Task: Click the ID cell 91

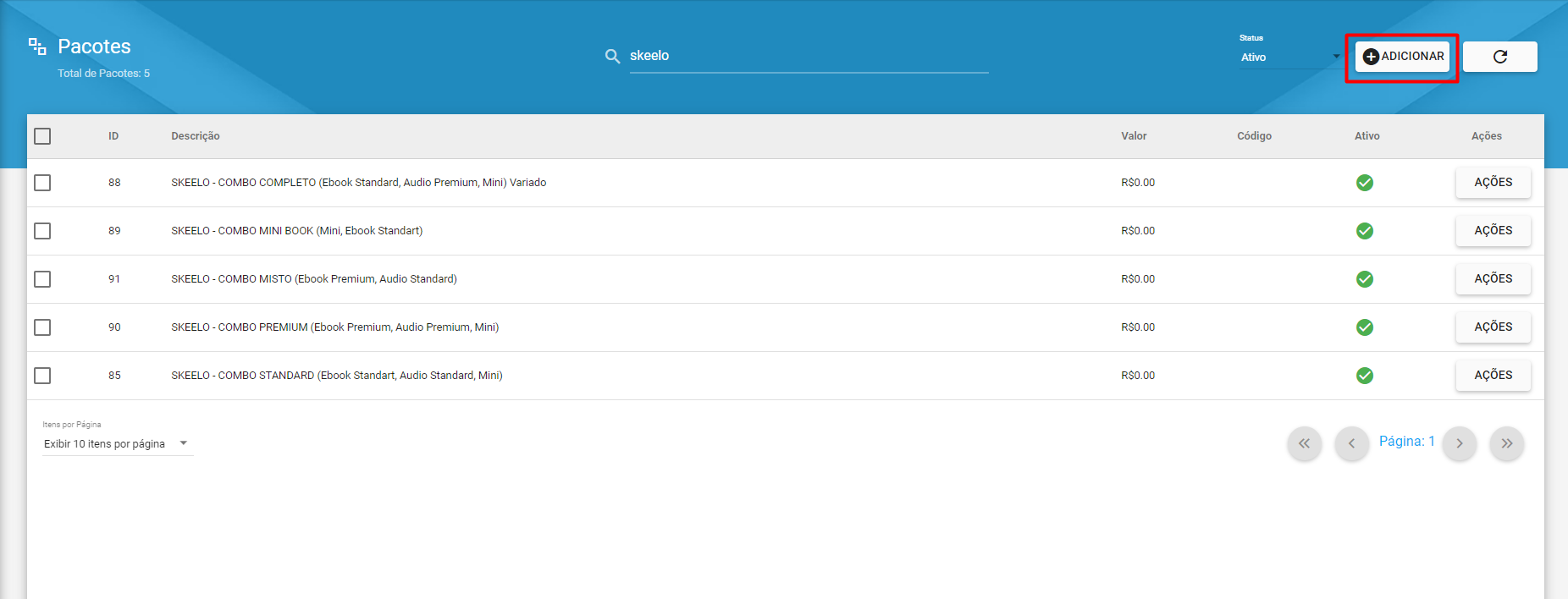Action: click(114, 279)
